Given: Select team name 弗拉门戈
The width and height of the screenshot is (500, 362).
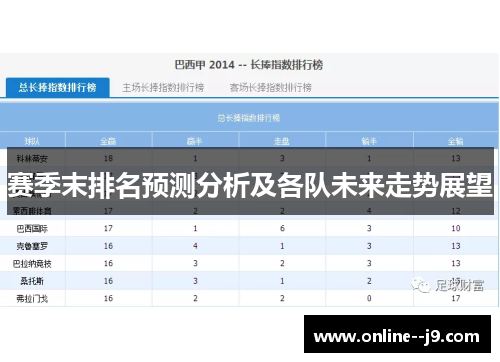Looking at the screenshot, I should 32,299.
